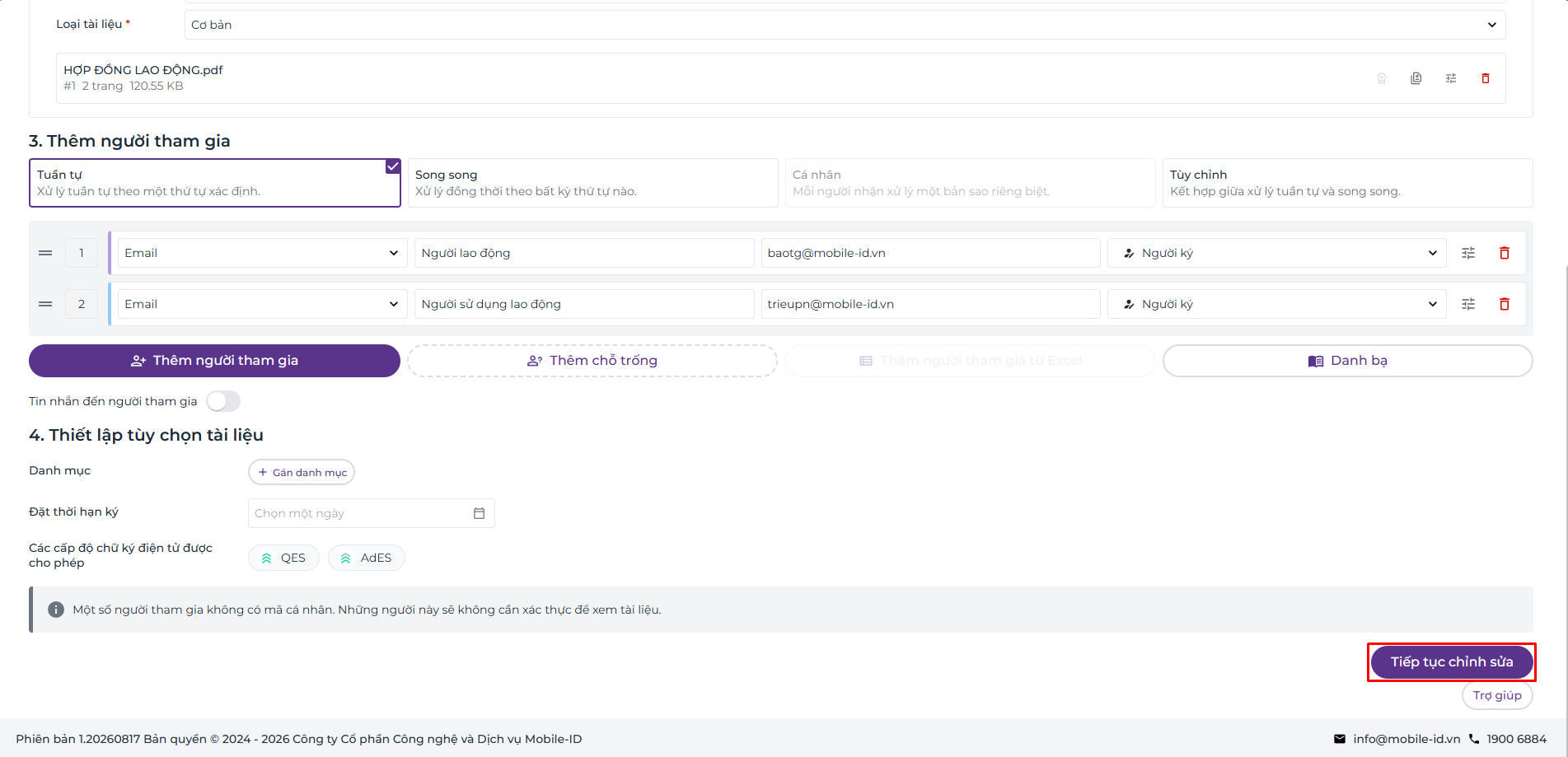The image size is (1568, 757).
Task: Click the name field containing Người lao động
Action: point(584,253)
